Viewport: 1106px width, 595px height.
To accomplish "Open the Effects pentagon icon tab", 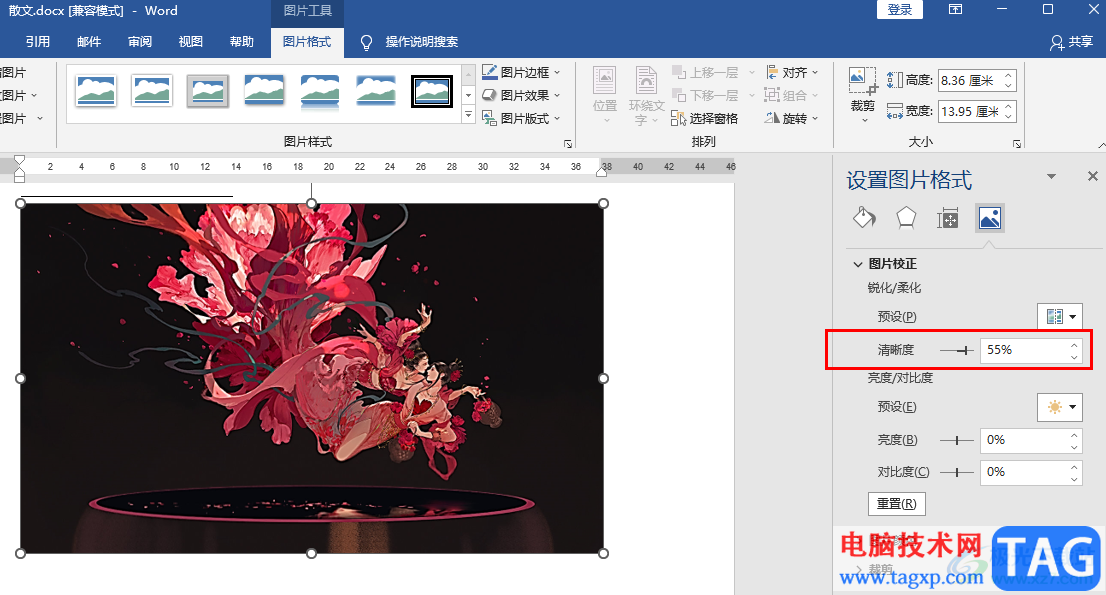I will click(x=906, y=218).
